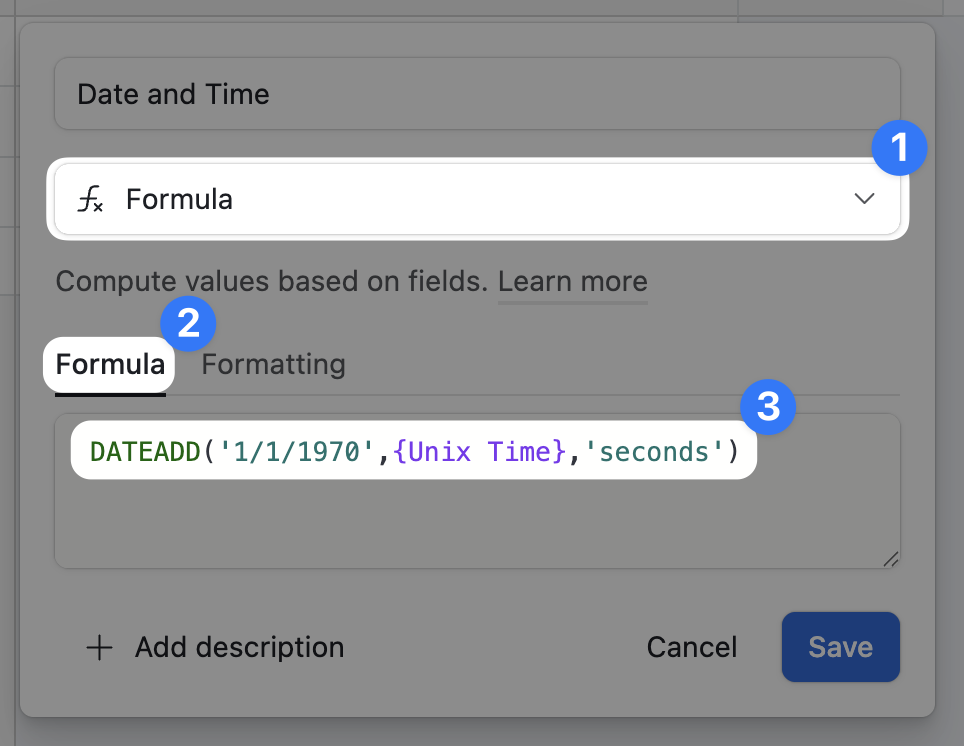Click the blue step 1 badge
The image size is (964, 746).
[x=899, y=149]
